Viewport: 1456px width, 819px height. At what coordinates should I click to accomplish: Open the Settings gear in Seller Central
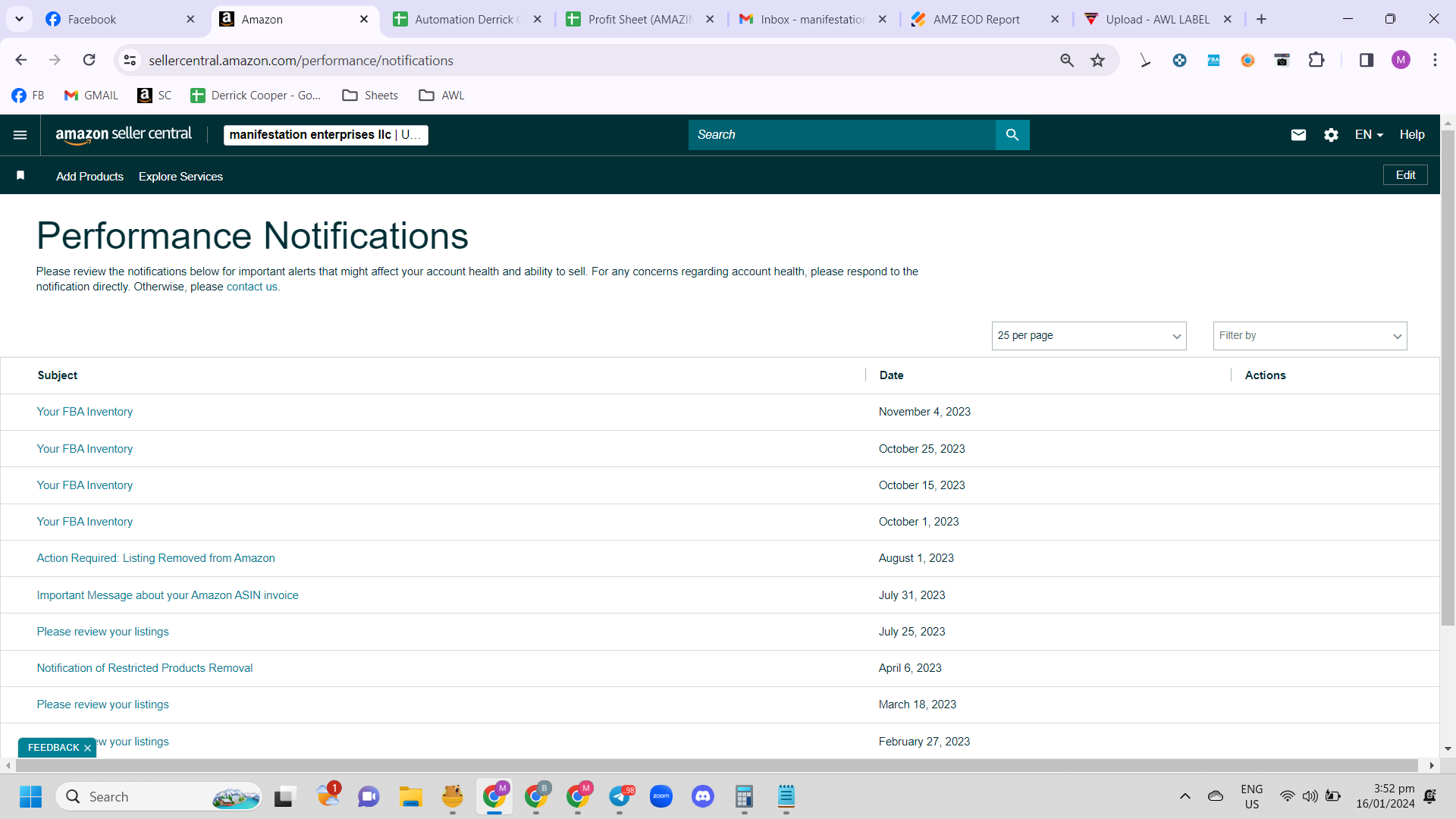point(1331,135)
